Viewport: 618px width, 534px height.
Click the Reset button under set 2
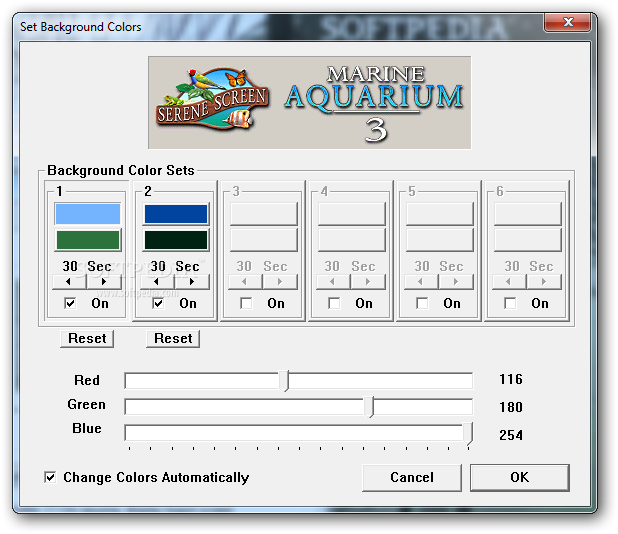coord(173,339)
